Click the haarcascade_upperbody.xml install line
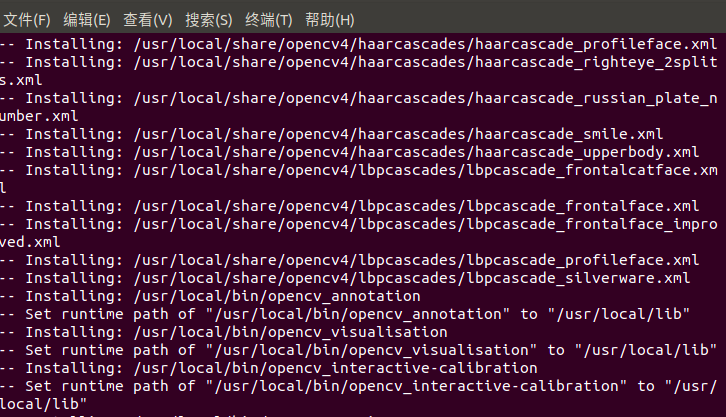Screen dimensions: 726x417 pos(350,152)
